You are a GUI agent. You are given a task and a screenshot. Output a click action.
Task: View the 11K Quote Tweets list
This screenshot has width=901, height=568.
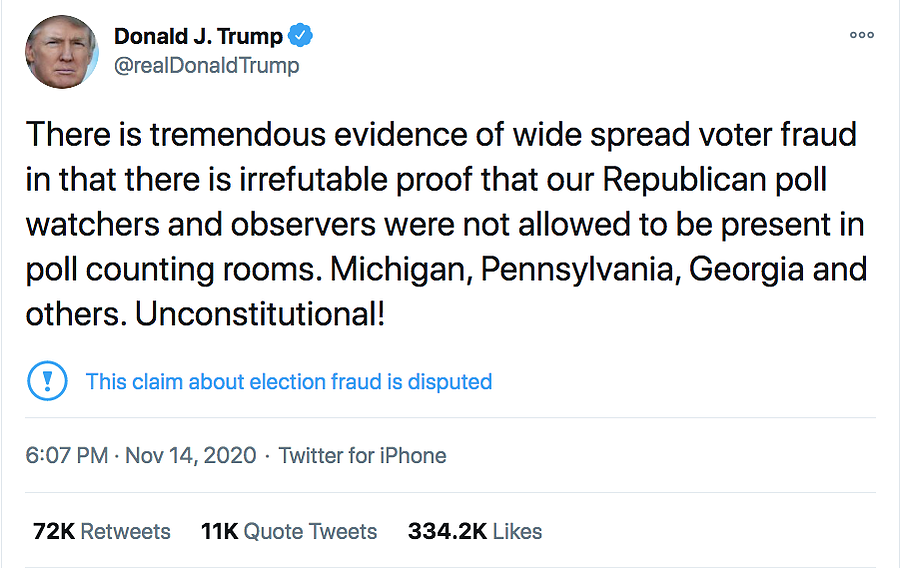point(289,531)
